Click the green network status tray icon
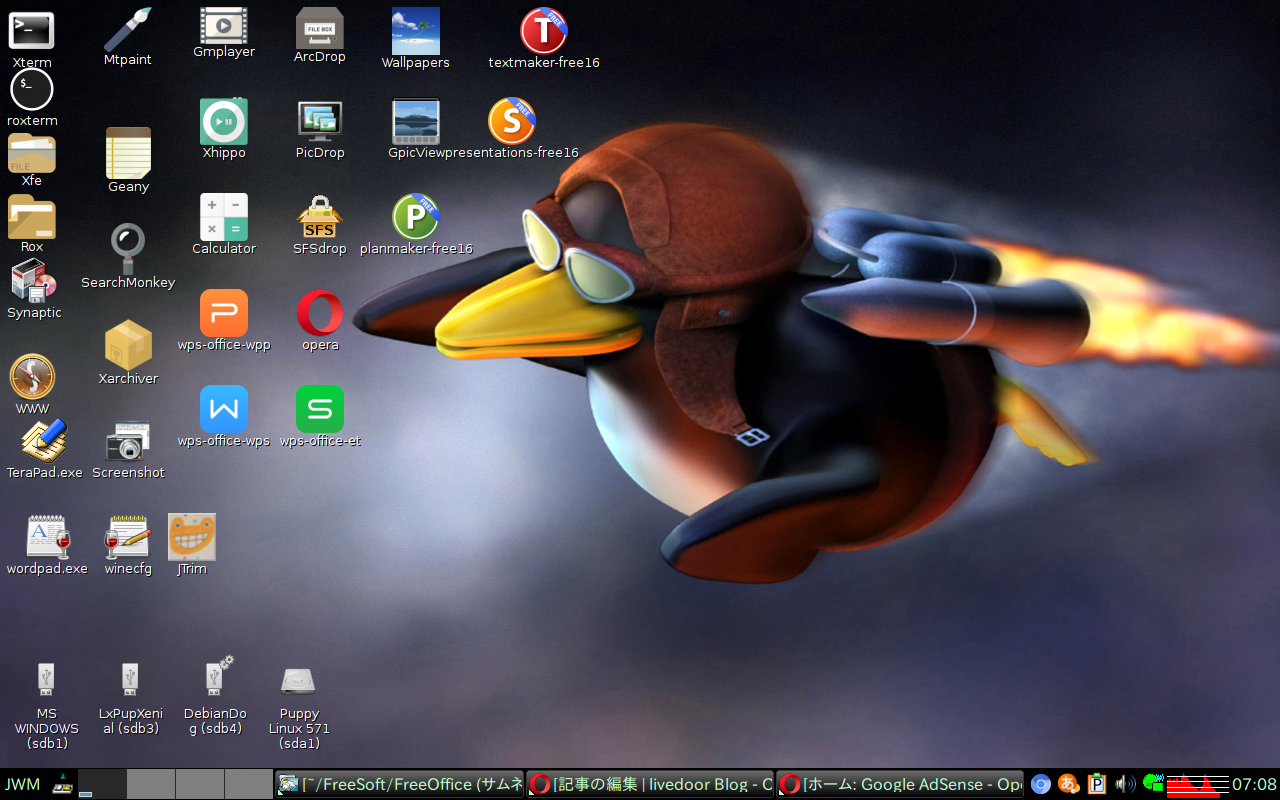 point(1153,783)
